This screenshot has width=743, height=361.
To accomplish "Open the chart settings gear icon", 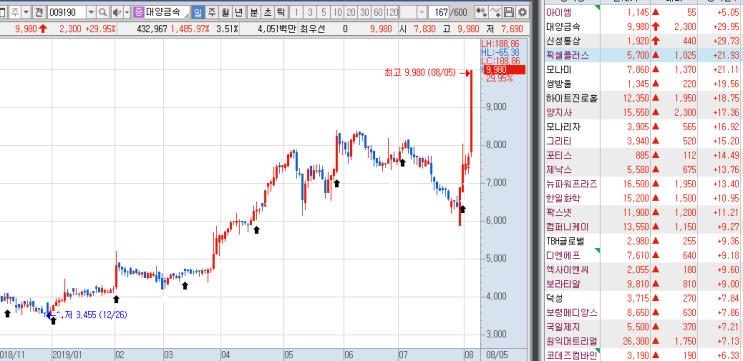I will click(x=523, y=12).
